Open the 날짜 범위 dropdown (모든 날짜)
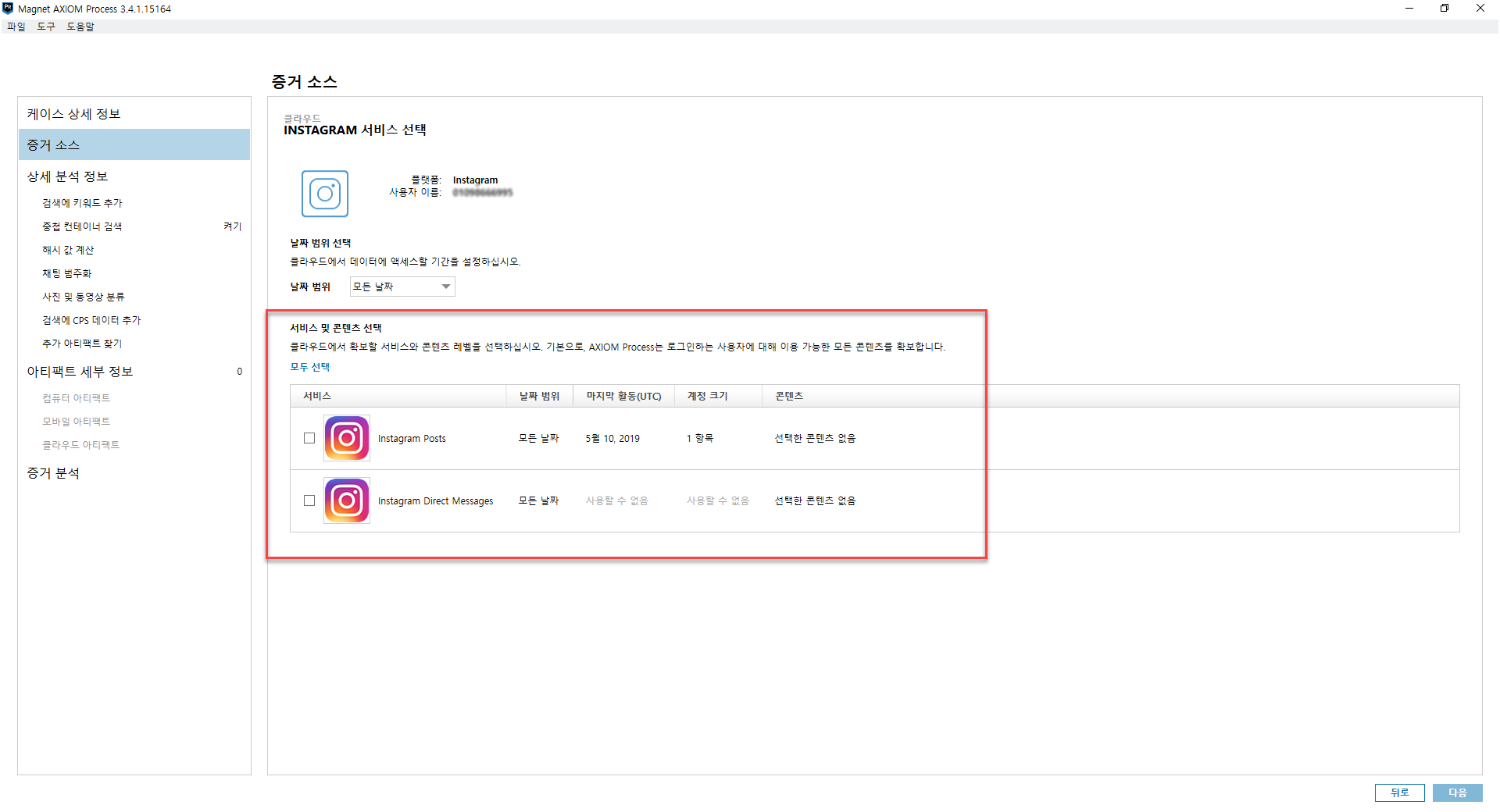1500x812 pixels. point(402,287)
